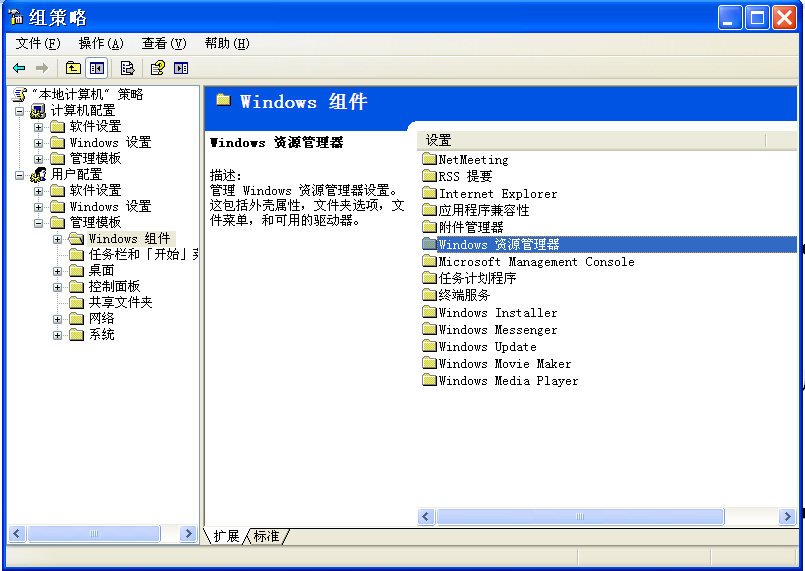Click the Back arrow toolbar icon
The width and height of the screenshot is (805, 571).
(20, 68)
